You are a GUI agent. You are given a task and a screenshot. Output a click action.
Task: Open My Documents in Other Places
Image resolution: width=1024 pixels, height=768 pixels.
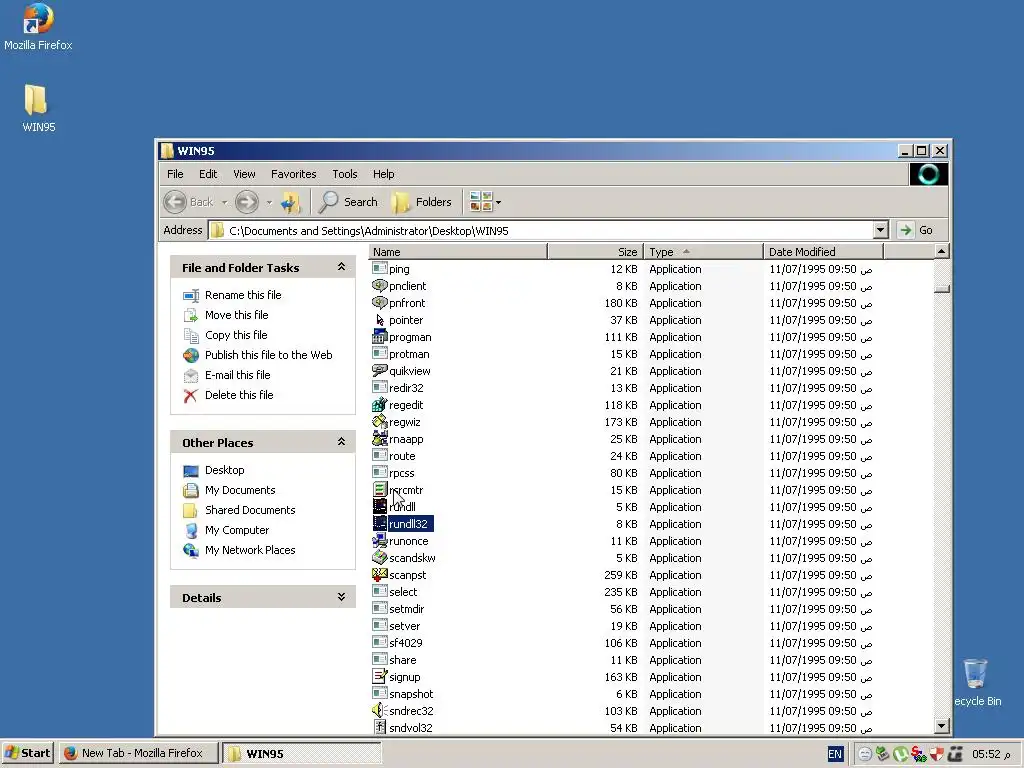click(x=240, y=490)
